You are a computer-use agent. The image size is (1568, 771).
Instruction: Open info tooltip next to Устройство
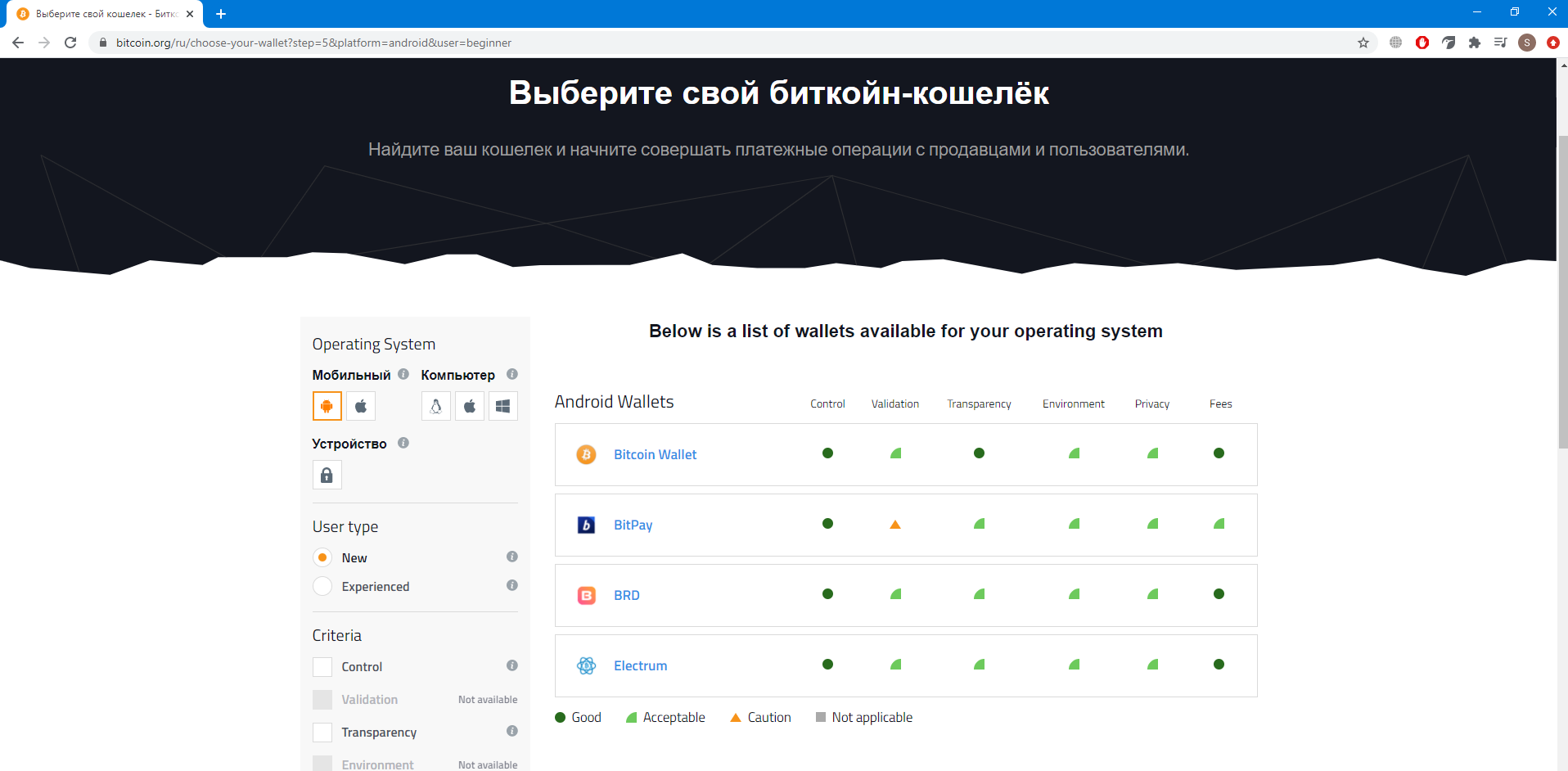[x=403, y=443]
